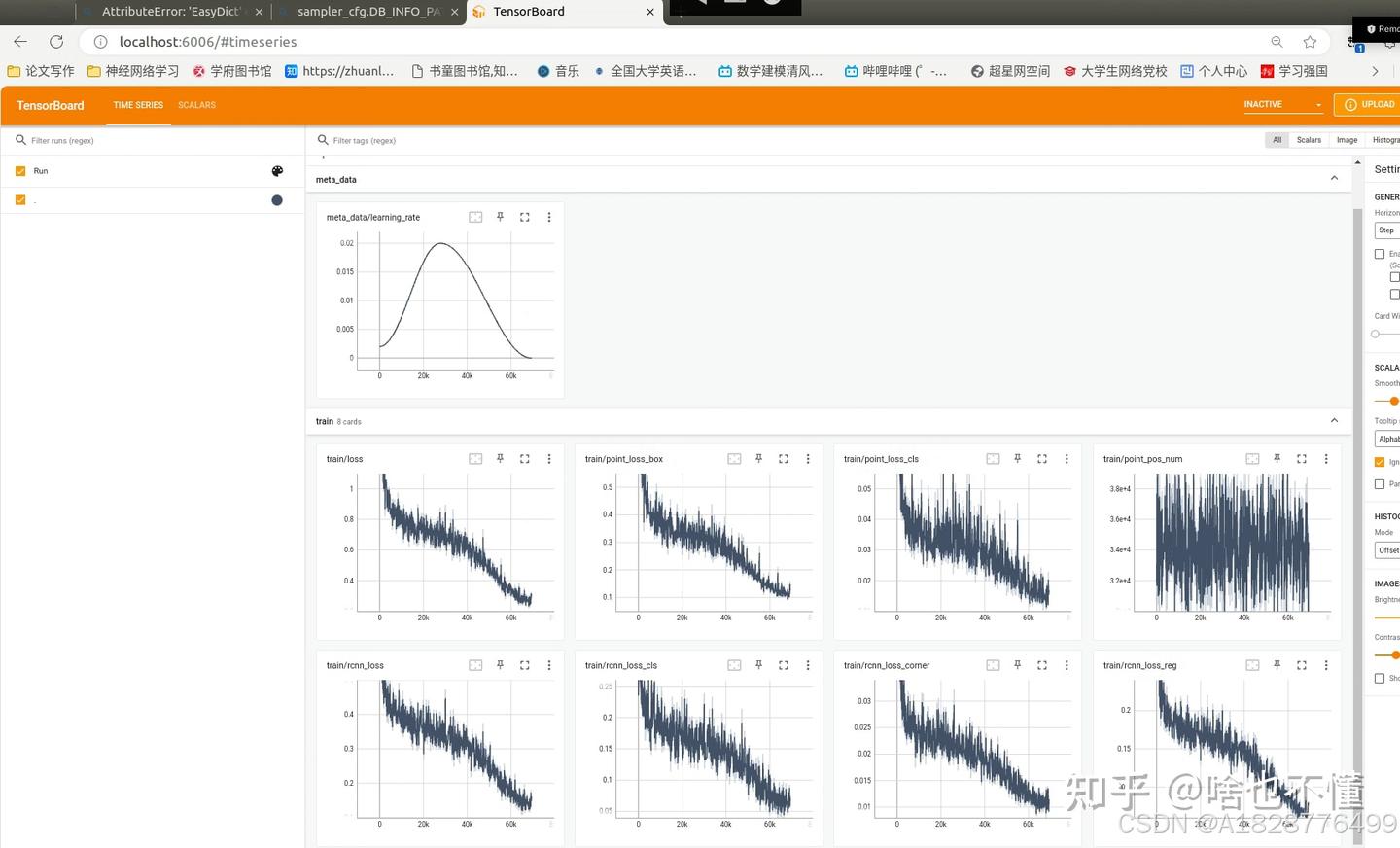This screenshot has height=848, width=1400.
Task: Toggle the checked 'Ign...' scalar setting checkbox
Action: tap(1379, 462)
